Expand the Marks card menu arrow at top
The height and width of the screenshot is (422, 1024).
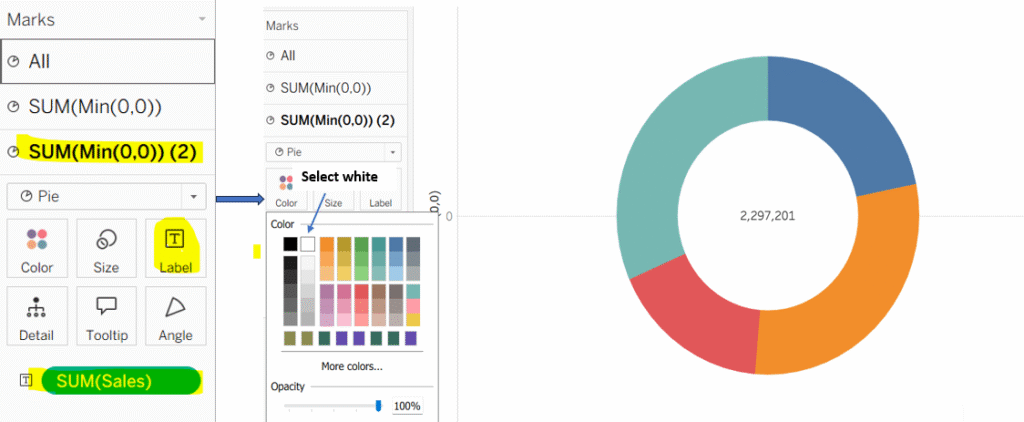click(x=203, y=19)
